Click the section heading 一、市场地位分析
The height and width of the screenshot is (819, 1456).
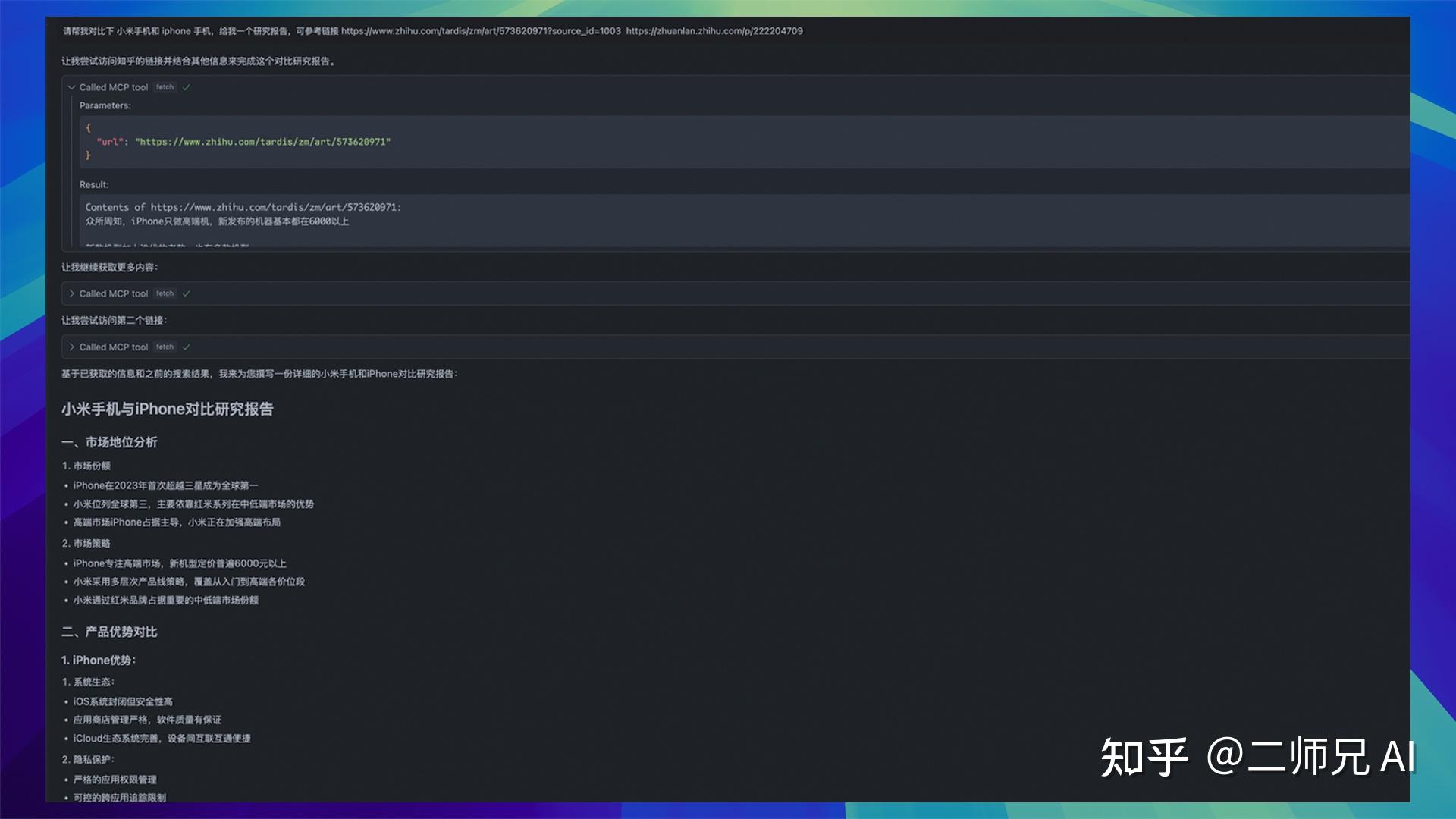pos(109,442)
